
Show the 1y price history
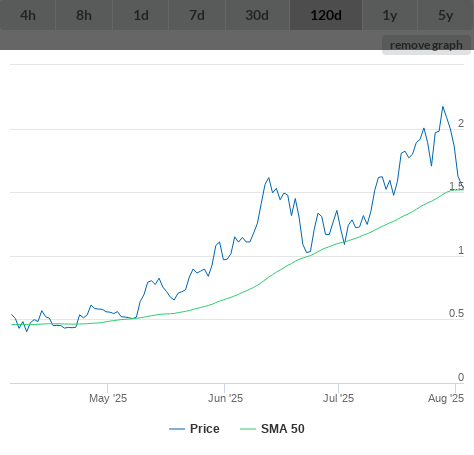pos(390,15)
